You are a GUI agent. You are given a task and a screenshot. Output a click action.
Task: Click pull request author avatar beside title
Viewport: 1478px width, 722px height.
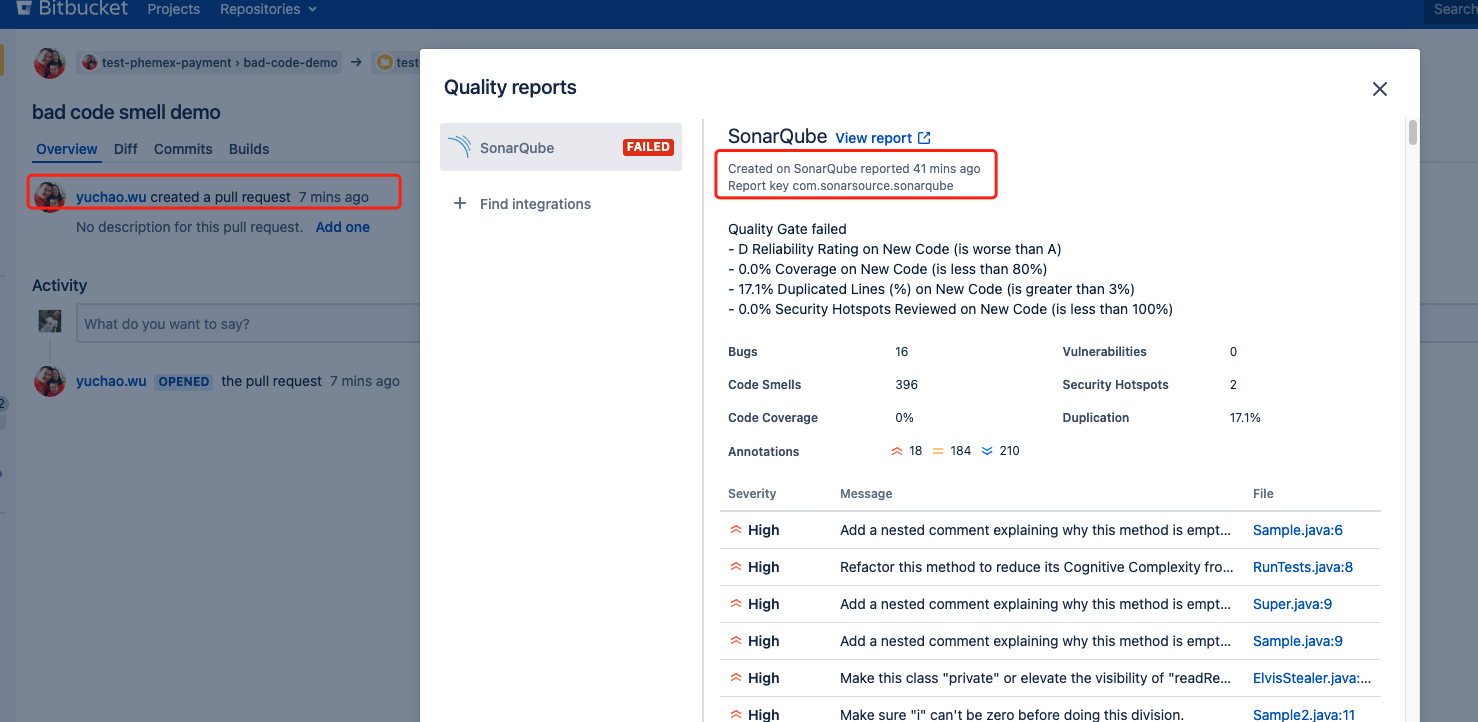pyautogui.click(x=50, y=62)
